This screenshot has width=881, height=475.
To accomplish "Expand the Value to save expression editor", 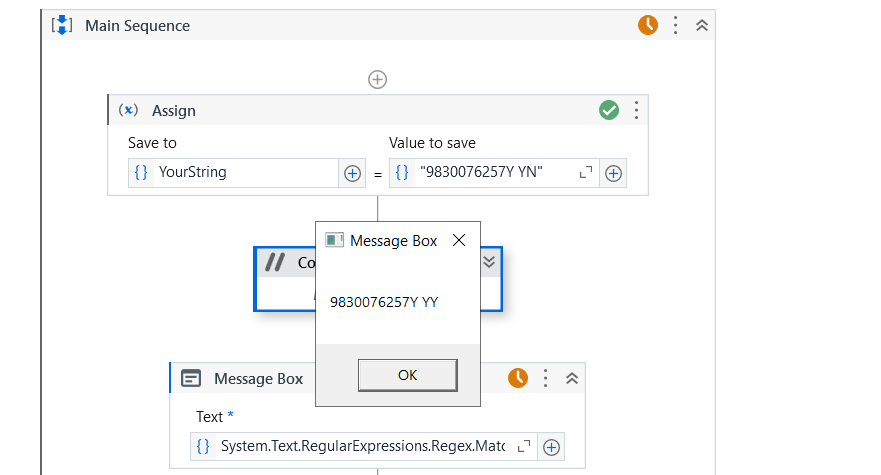I will (586, 173).
